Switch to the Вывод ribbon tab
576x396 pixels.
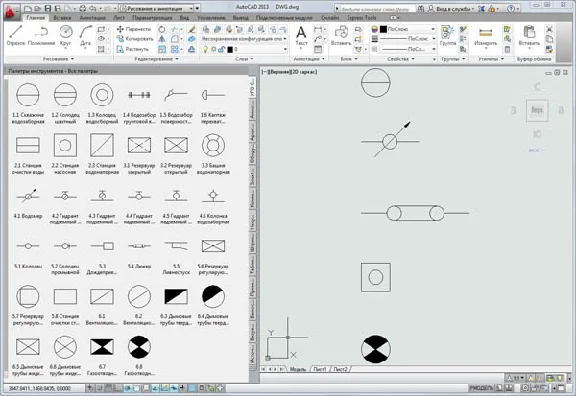241,17
